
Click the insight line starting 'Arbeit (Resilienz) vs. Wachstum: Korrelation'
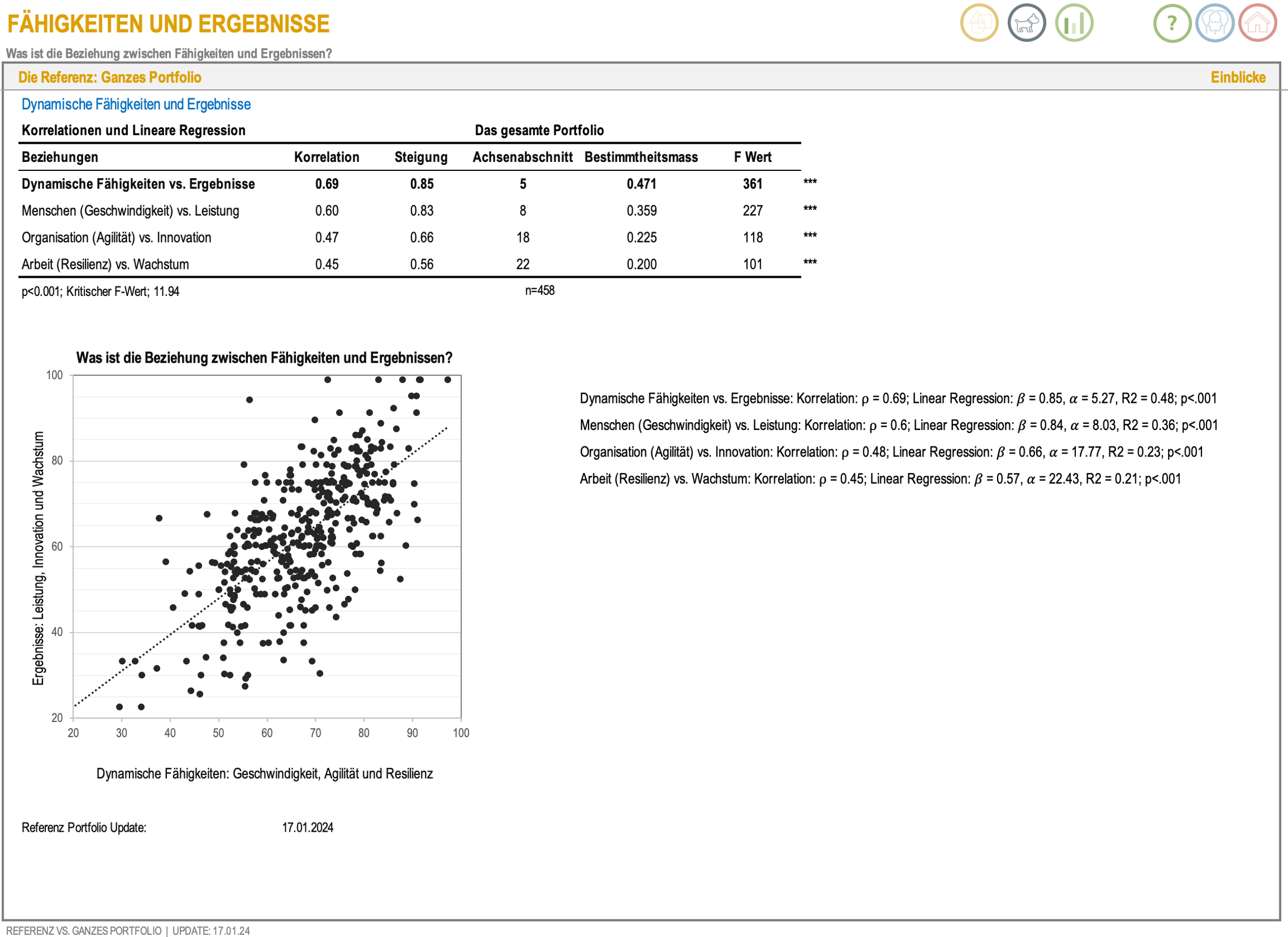(x=880, y=479)
